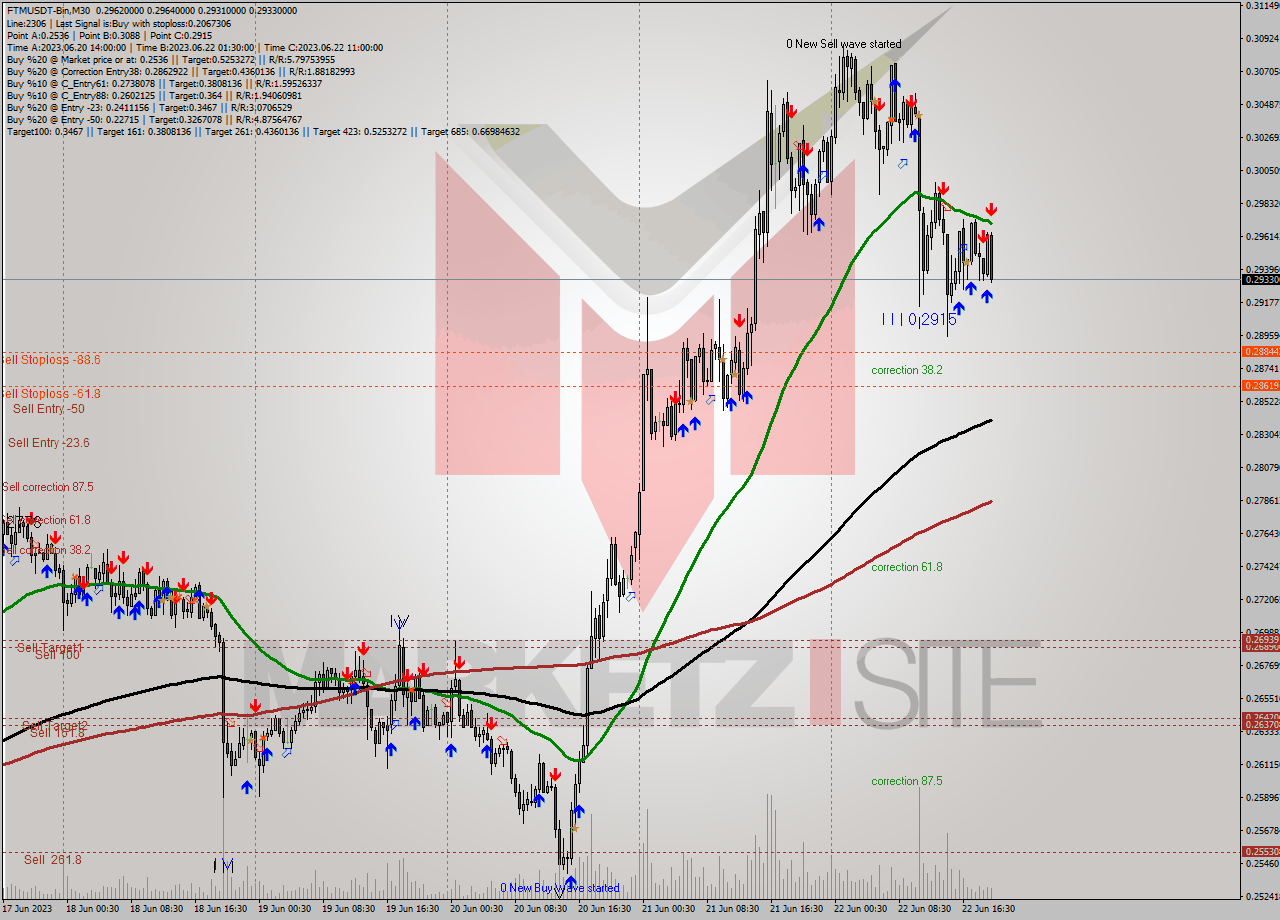
Task: Select the '22 Jun 00:30' time label
Action: [862, 910]
